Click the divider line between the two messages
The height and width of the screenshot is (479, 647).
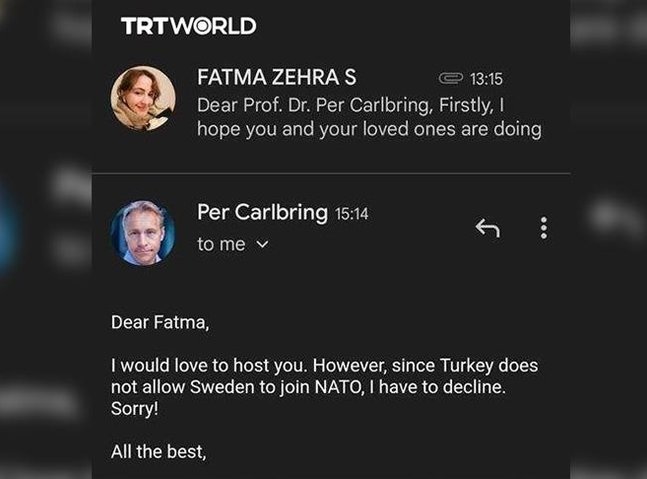click(x=330, y=173)
